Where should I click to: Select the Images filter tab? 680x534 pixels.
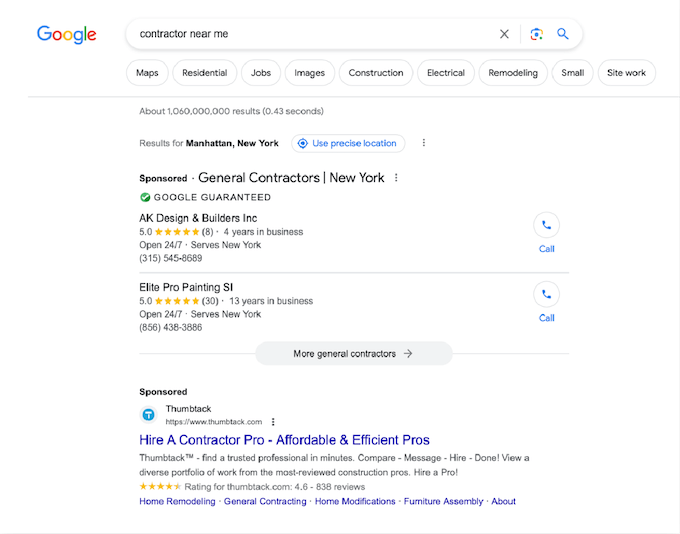click(x=309, y=73)
